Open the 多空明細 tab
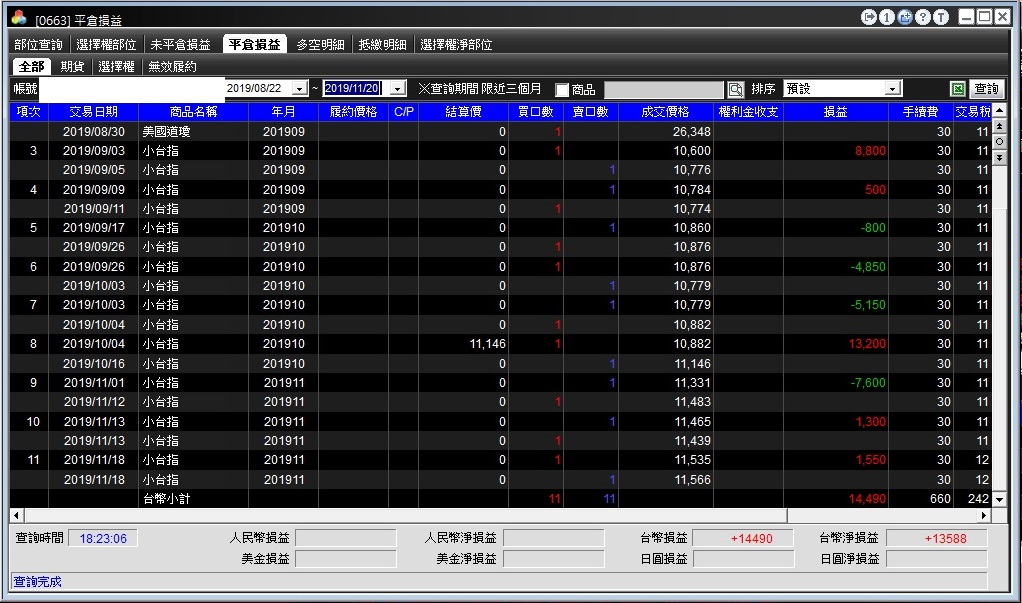Screen dimensions: 1022x603 pos(320,44)
